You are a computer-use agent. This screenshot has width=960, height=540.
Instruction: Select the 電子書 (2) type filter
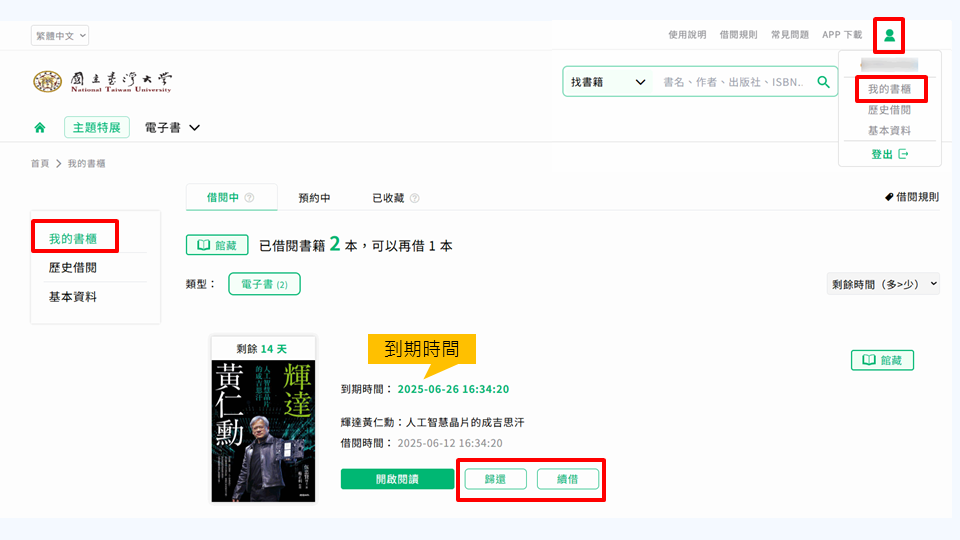[x=264, y=284]
